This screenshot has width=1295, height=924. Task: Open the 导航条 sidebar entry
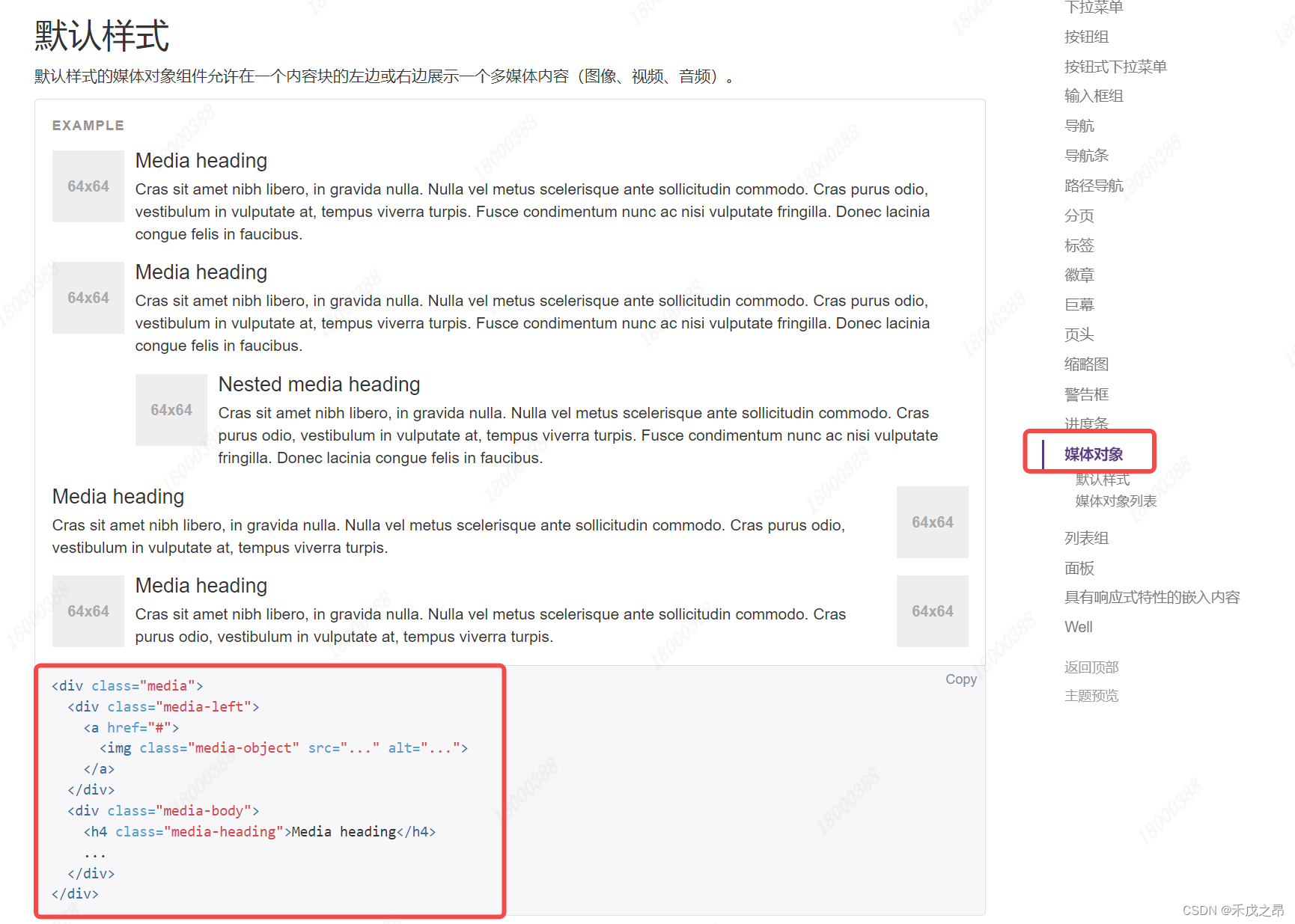[x=1086, y=156]
